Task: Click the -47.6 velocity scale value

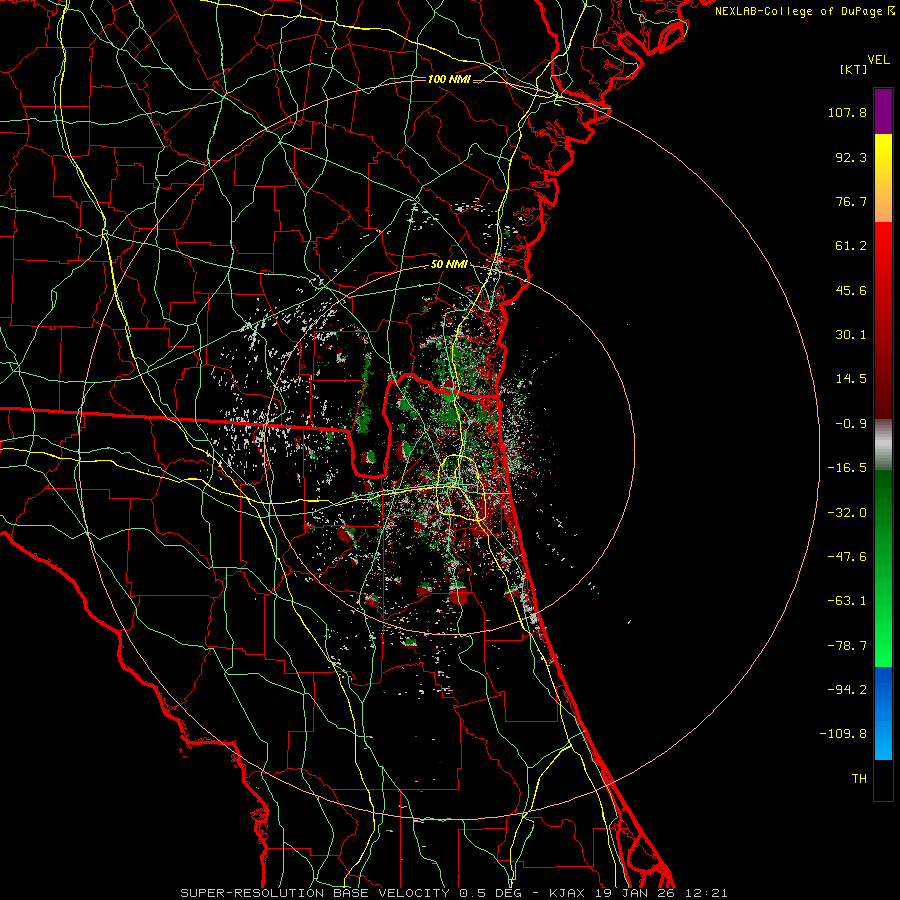Action: pyautogui.click(x=847, y=557)
